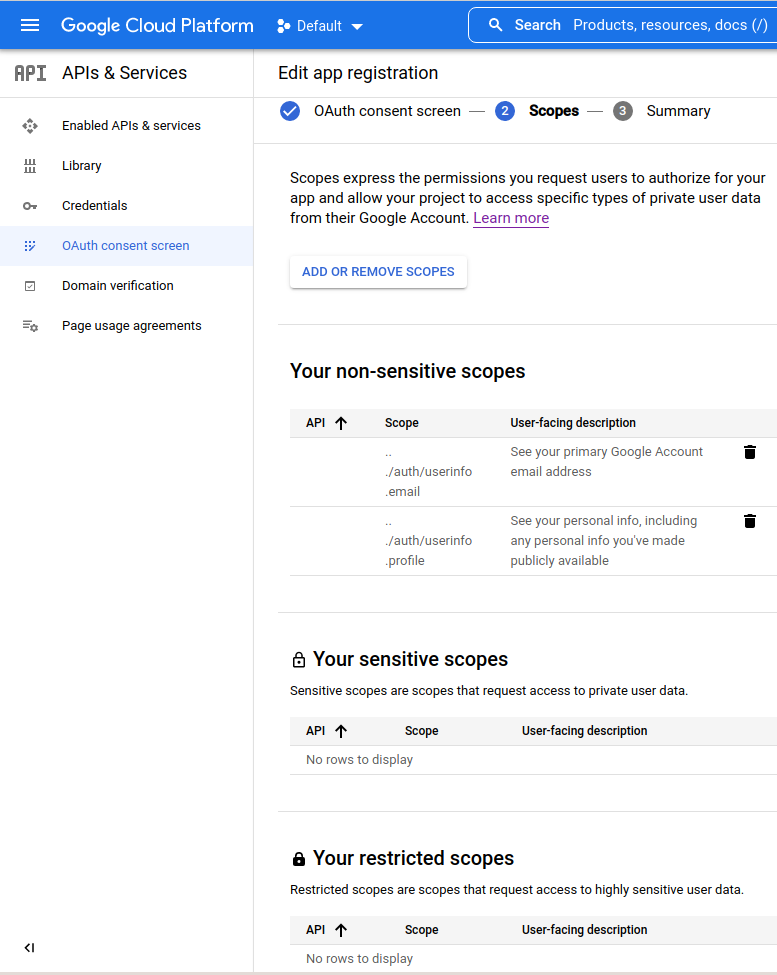Go to Credentials in the sidebar
This screenshot has width=777, height=975.
coord(94,206)
